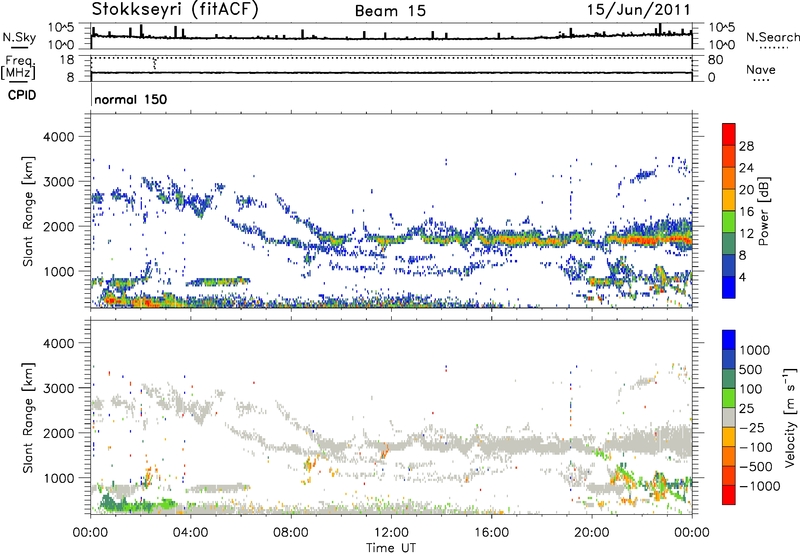Select the 20 label on Power scale
Screen dimensions: 800x554
tap(746, 190)
